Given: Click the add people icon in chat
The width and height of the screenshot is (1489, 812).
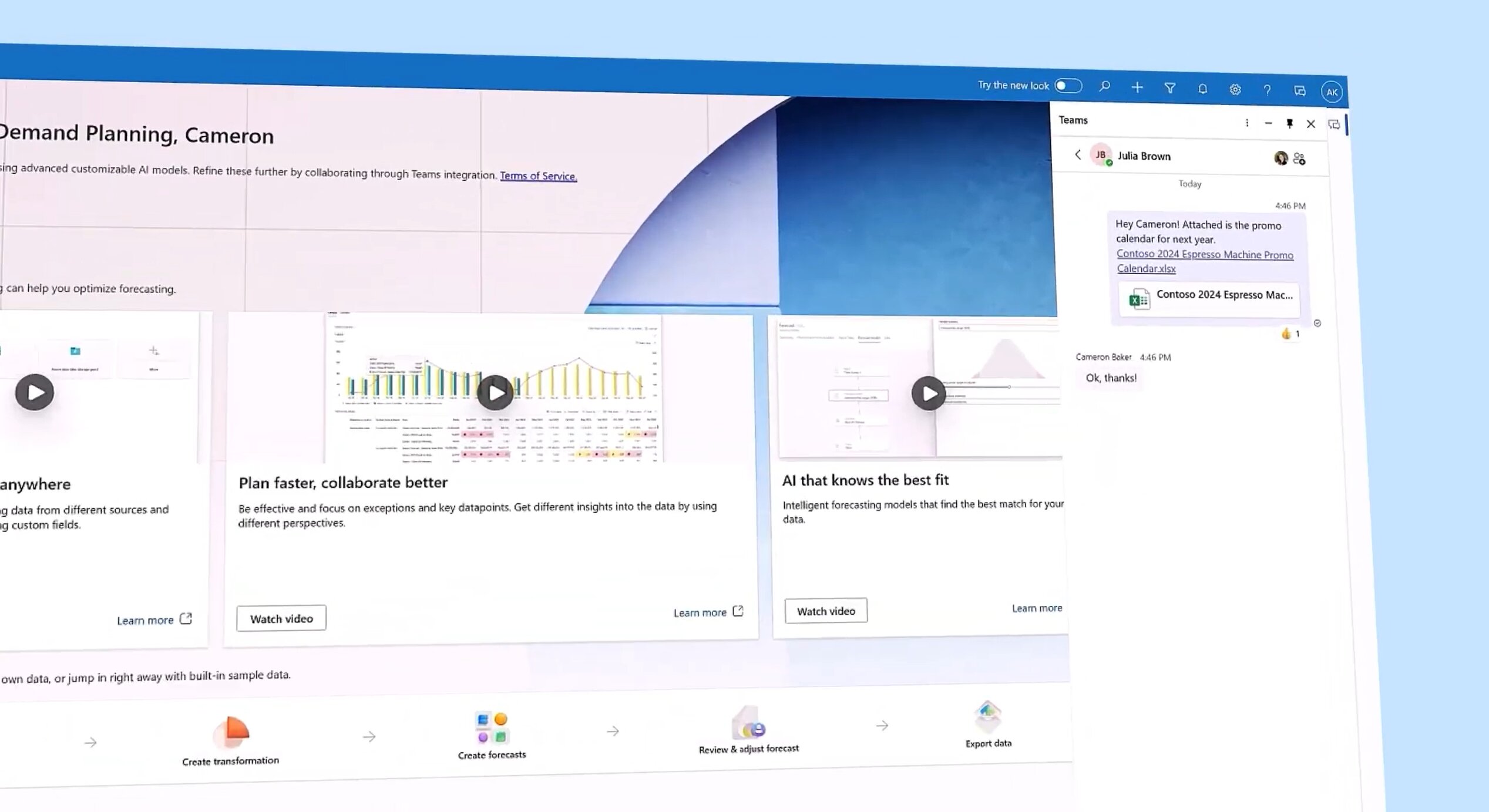Looking at the screenshot, I should click(1299, 159).
